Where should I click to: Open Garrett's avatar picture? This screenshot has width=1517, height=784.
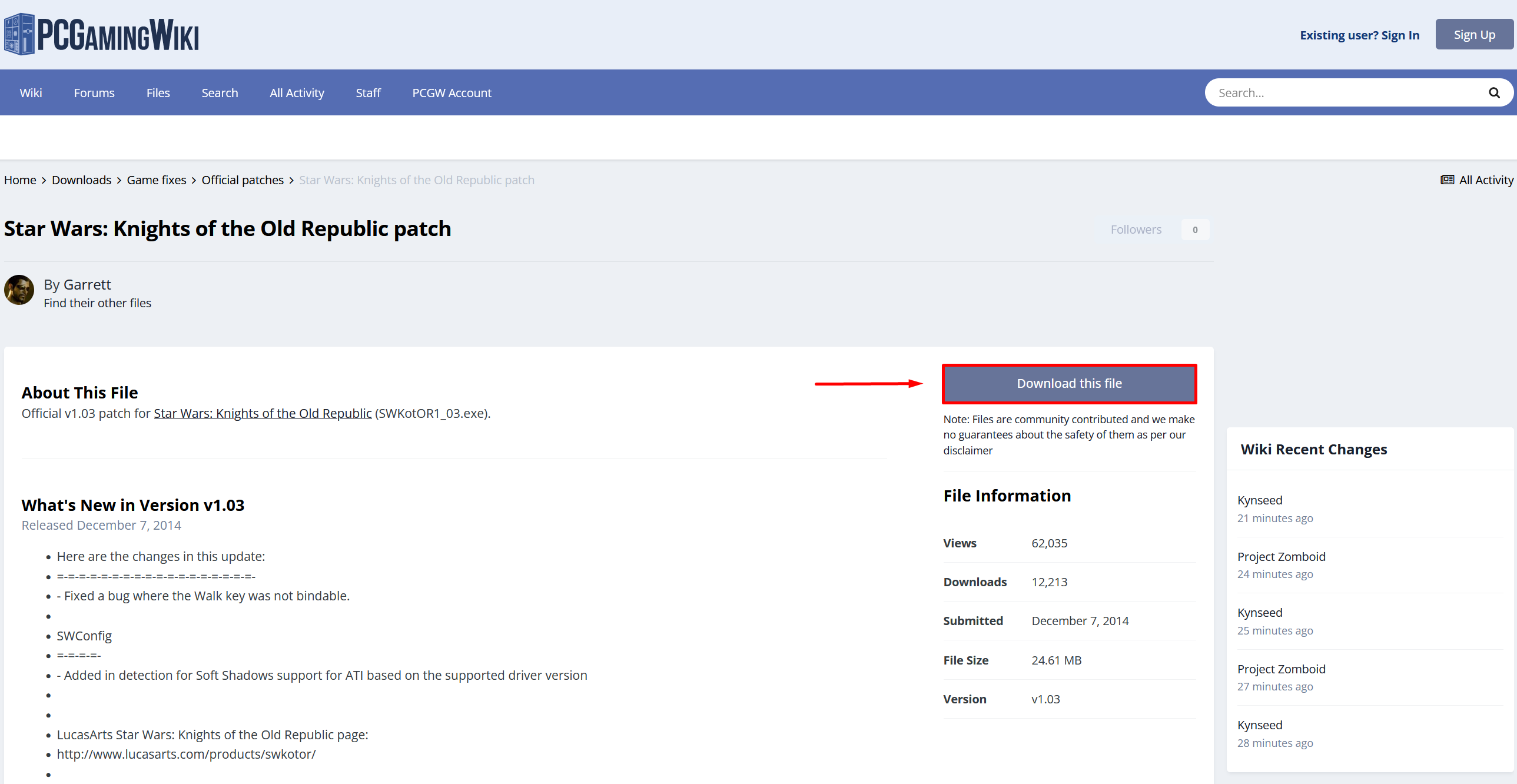tap(19, 290)
